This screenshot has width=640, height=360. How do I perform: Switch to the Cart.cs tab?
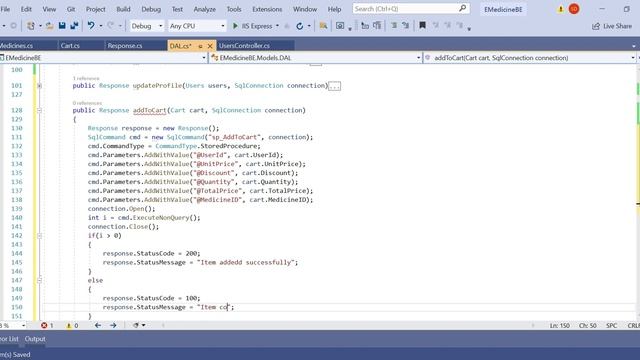coord(70,46)
